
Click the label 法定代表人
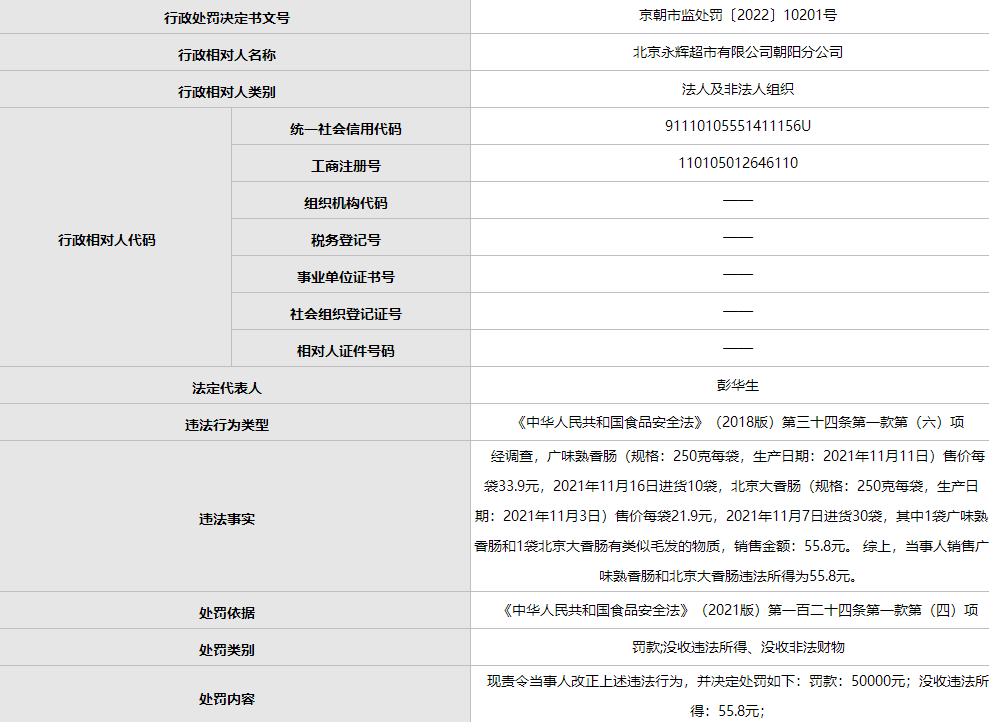coord(227,388)
